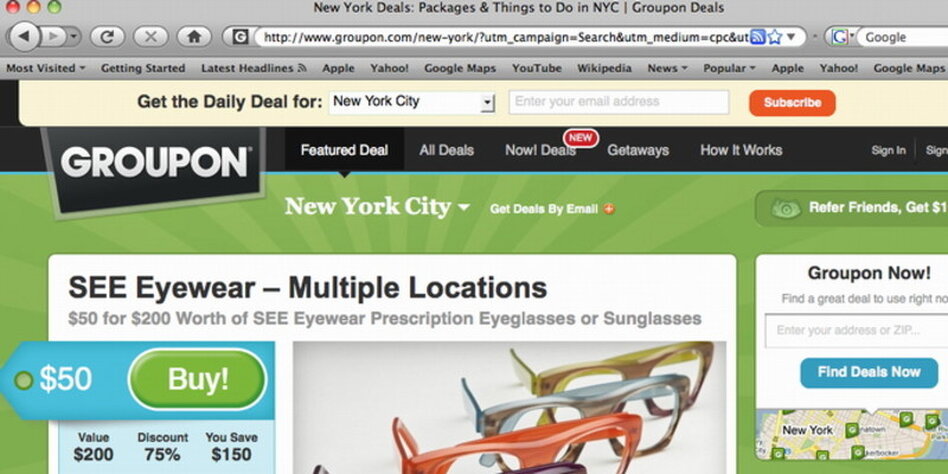Click the Groupon logo
948x474 pixels.
tap(154, 163)
